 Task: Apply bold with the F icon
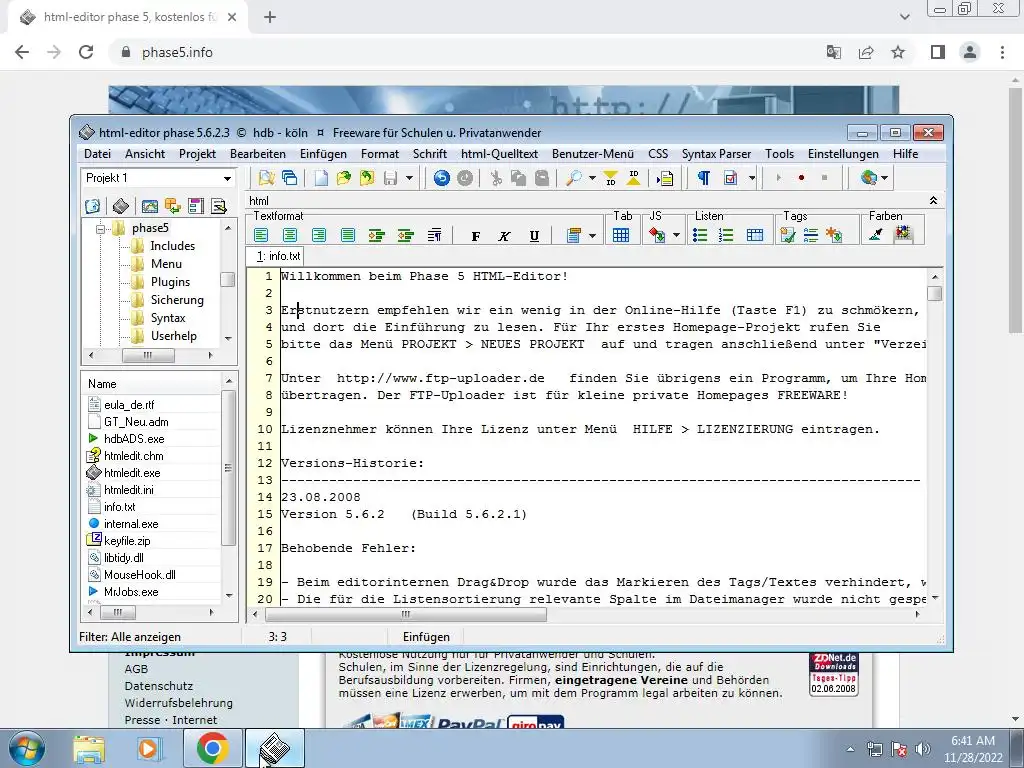click(475, 236)
